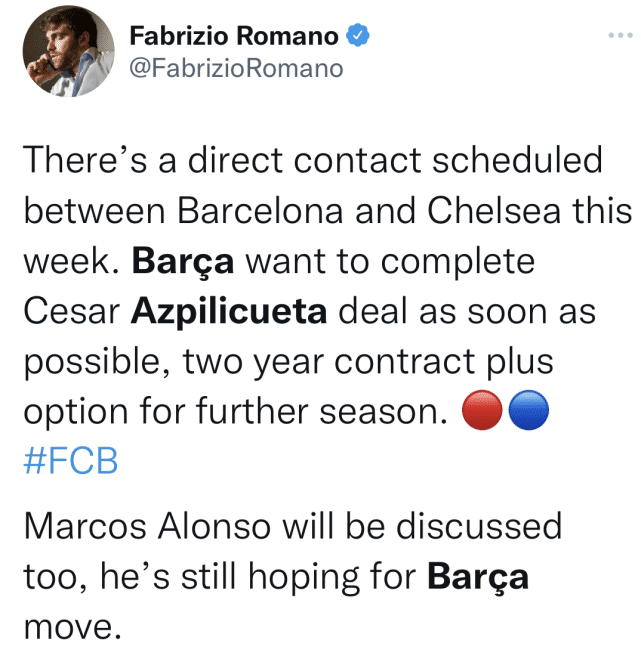Click the phrase "option for further season"
This screenshot has width=641, height=662.
pos(235,411)
